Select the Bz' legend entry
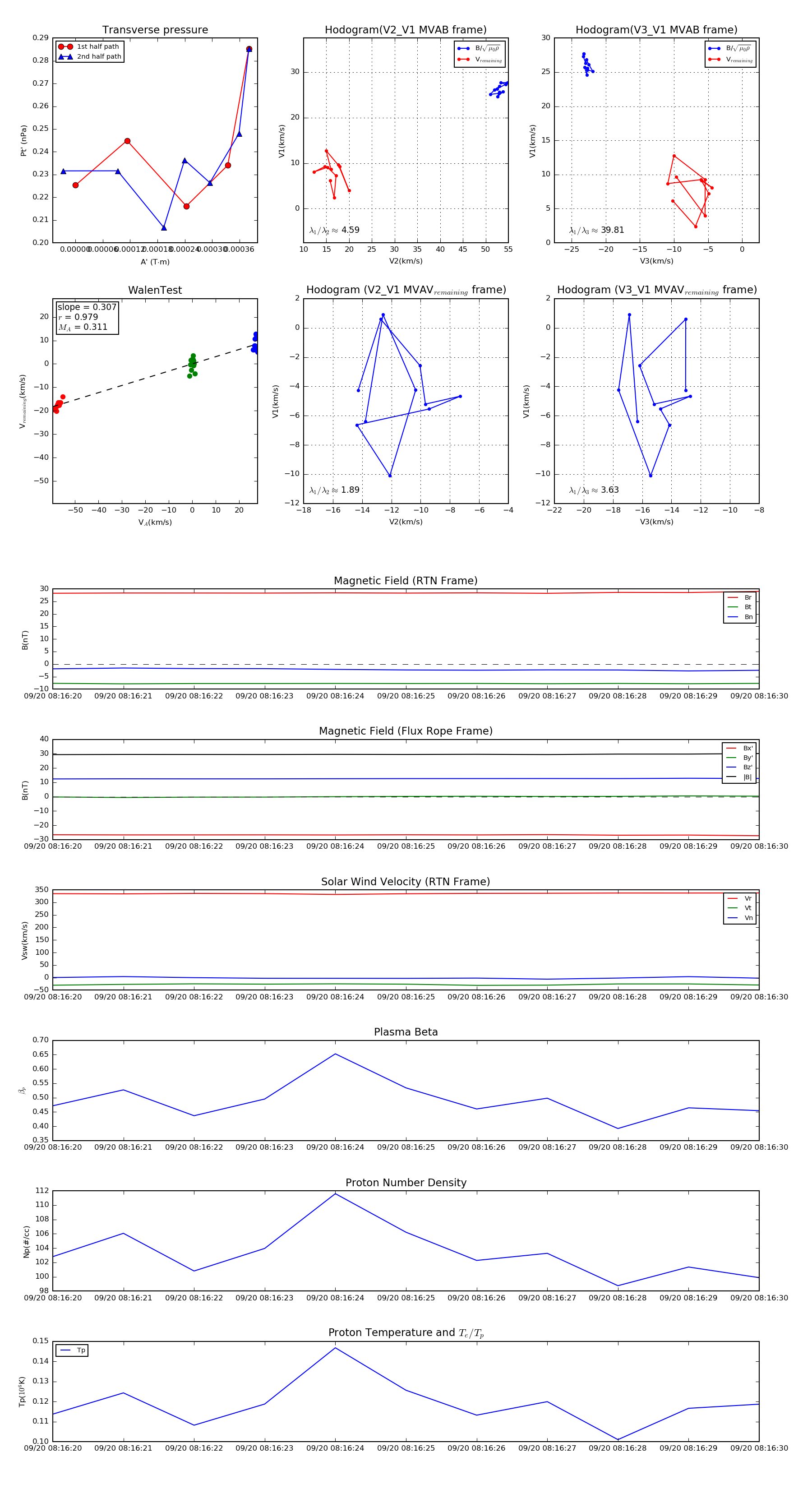The image size is (812, 1489). point(739,768)
